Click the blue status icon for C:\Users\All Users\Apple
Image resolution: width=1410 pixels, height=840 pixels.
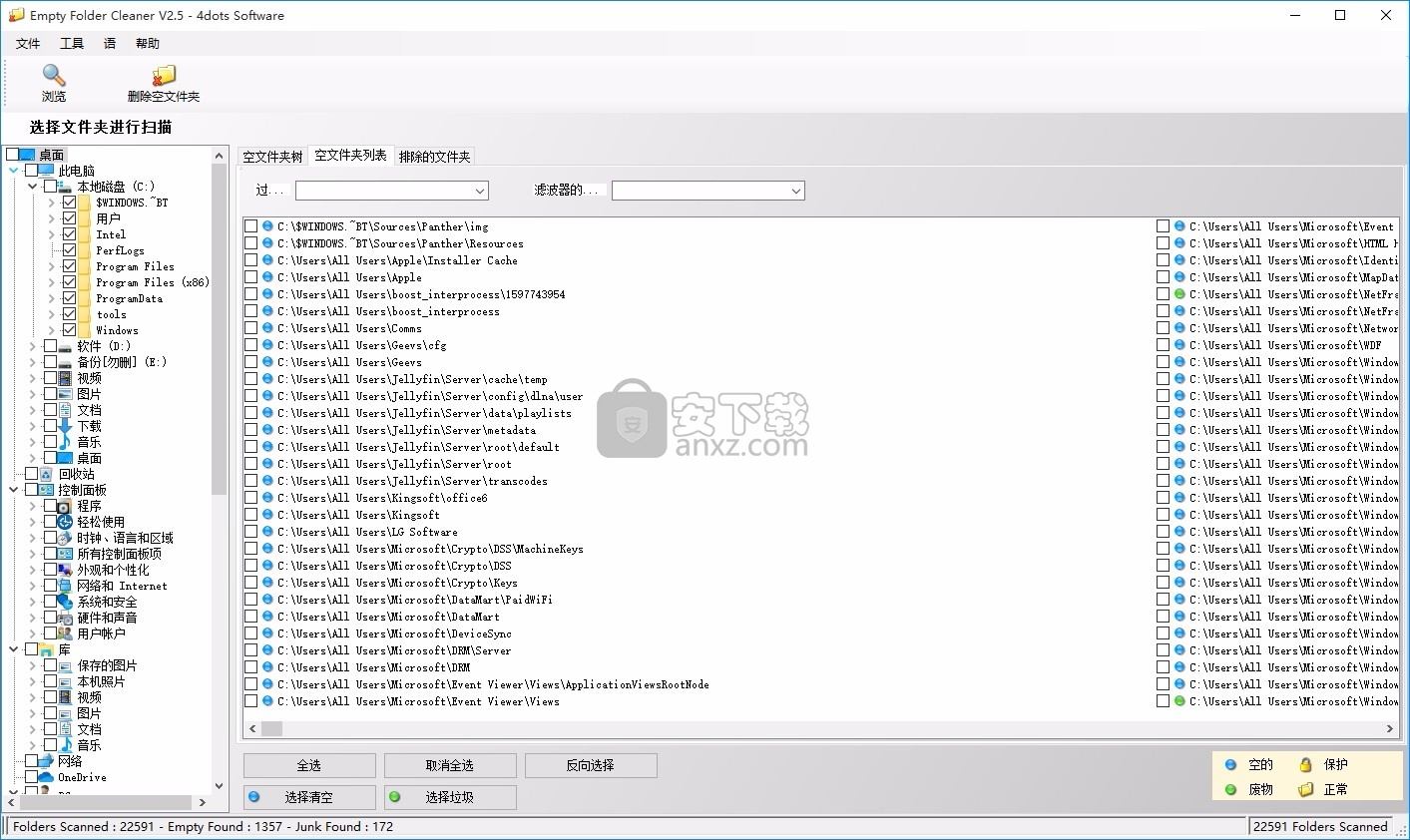tap(267, 277)
